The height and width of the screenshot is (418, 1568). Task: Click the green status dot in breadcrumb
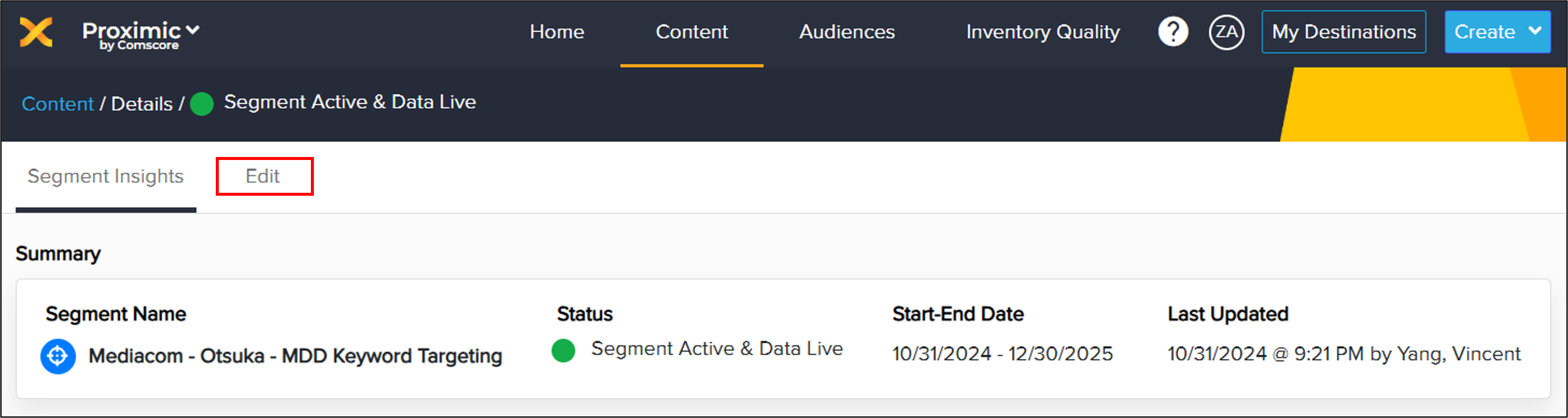pos(202,104)
